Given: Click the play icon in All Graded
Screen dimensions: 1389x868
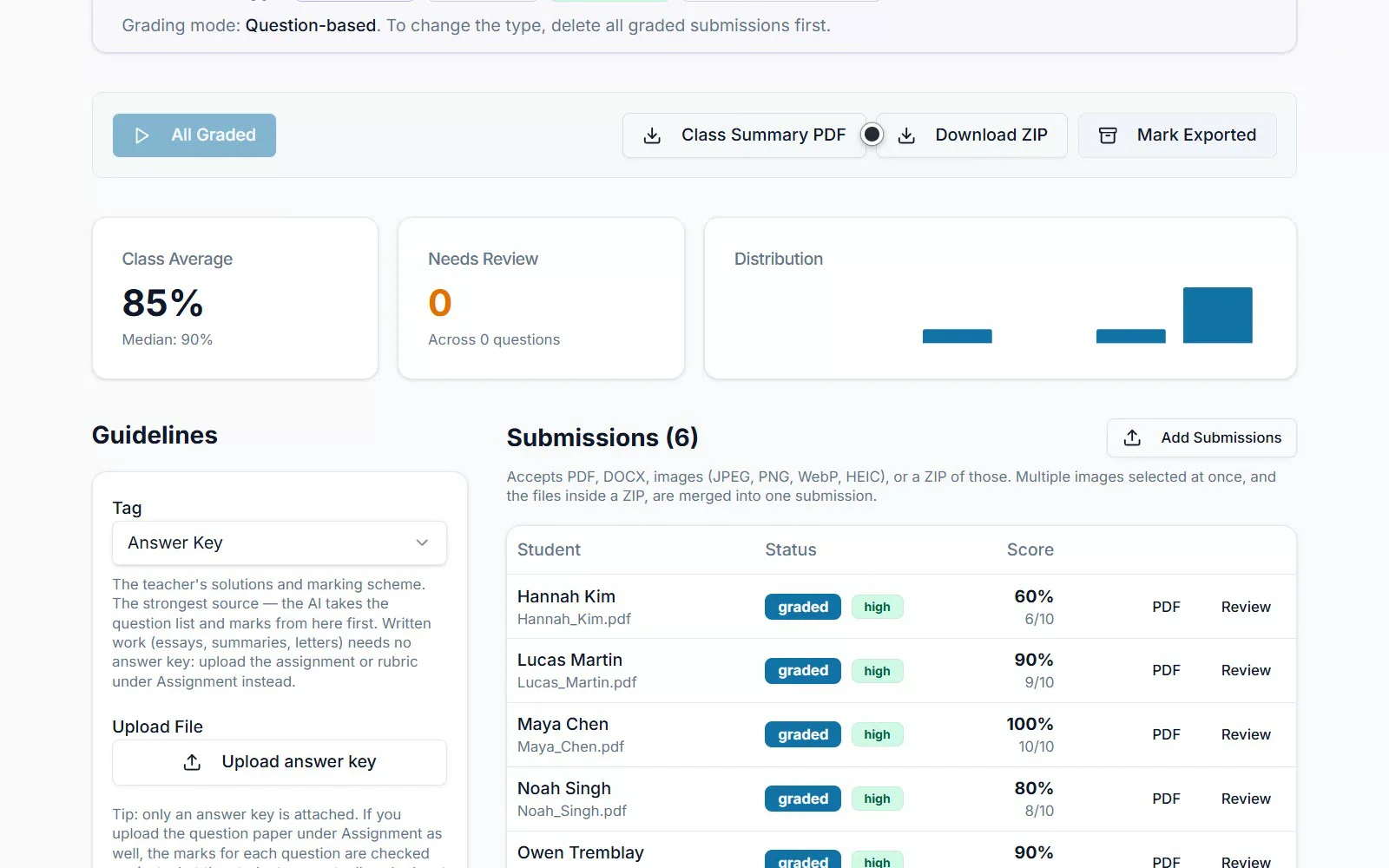Looking at the screenshot, I should (x=142, y=135).
